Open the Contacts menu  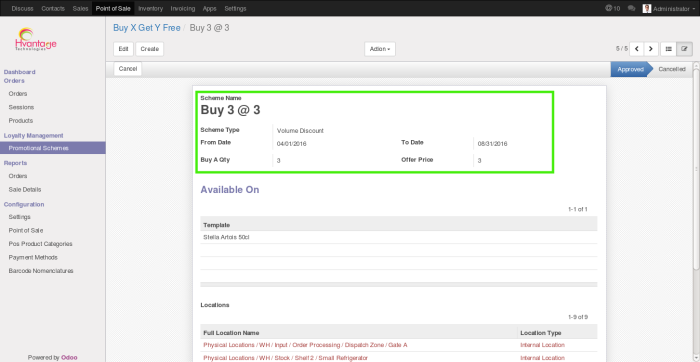tap(53, 8)
